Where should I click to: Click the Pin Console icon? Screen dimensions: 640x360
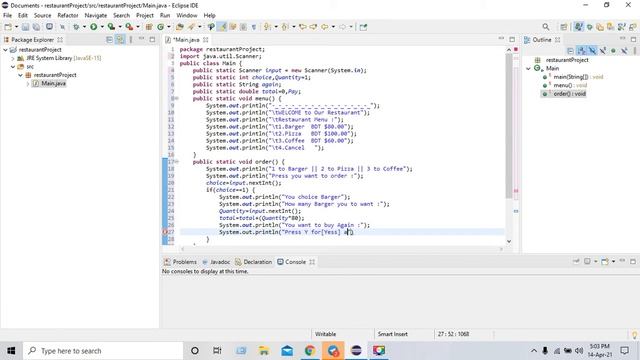point(576,261)
